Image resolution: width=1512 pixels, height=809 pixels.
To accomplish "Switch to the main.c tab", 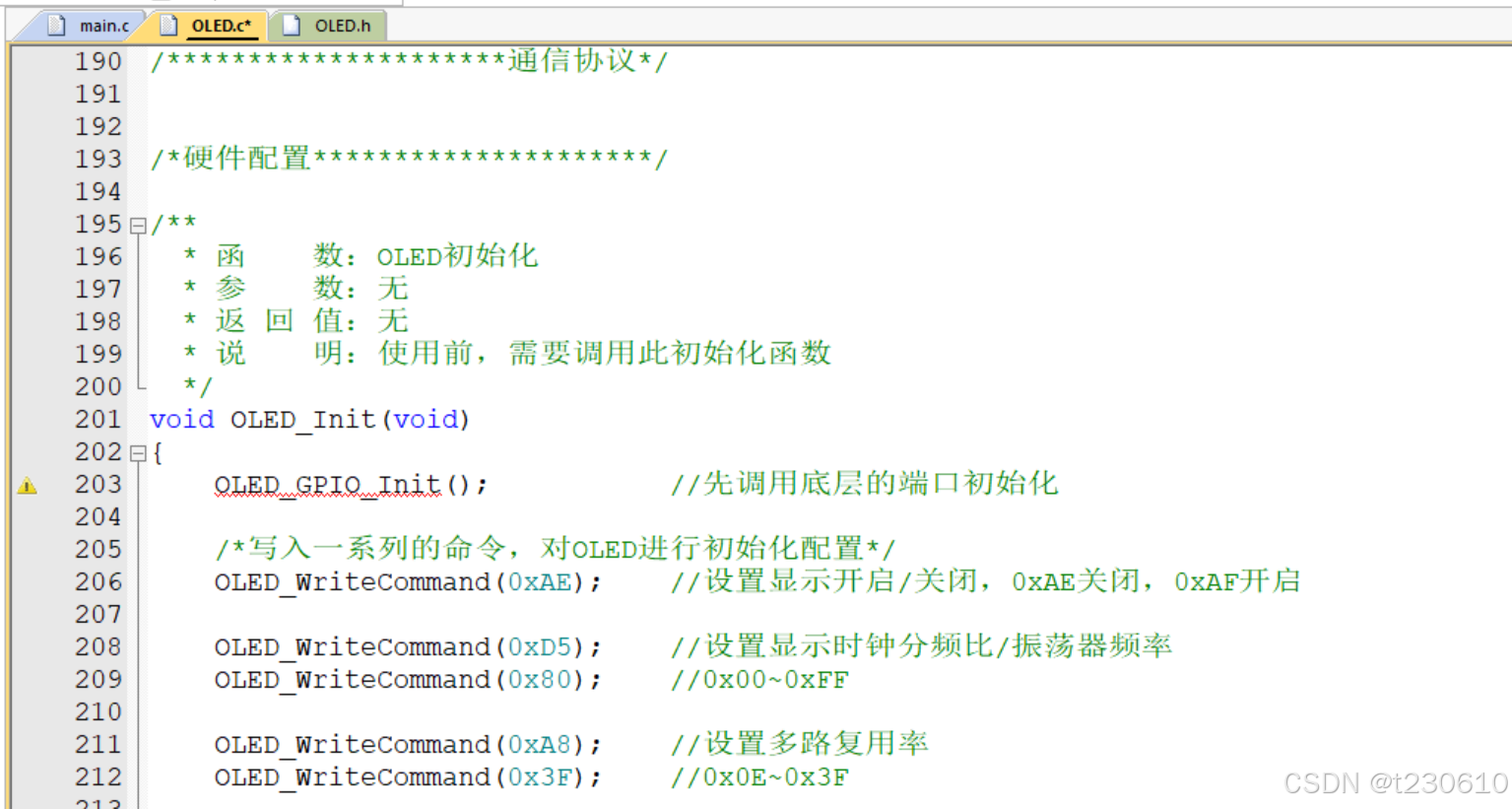I will coord(104,26).
